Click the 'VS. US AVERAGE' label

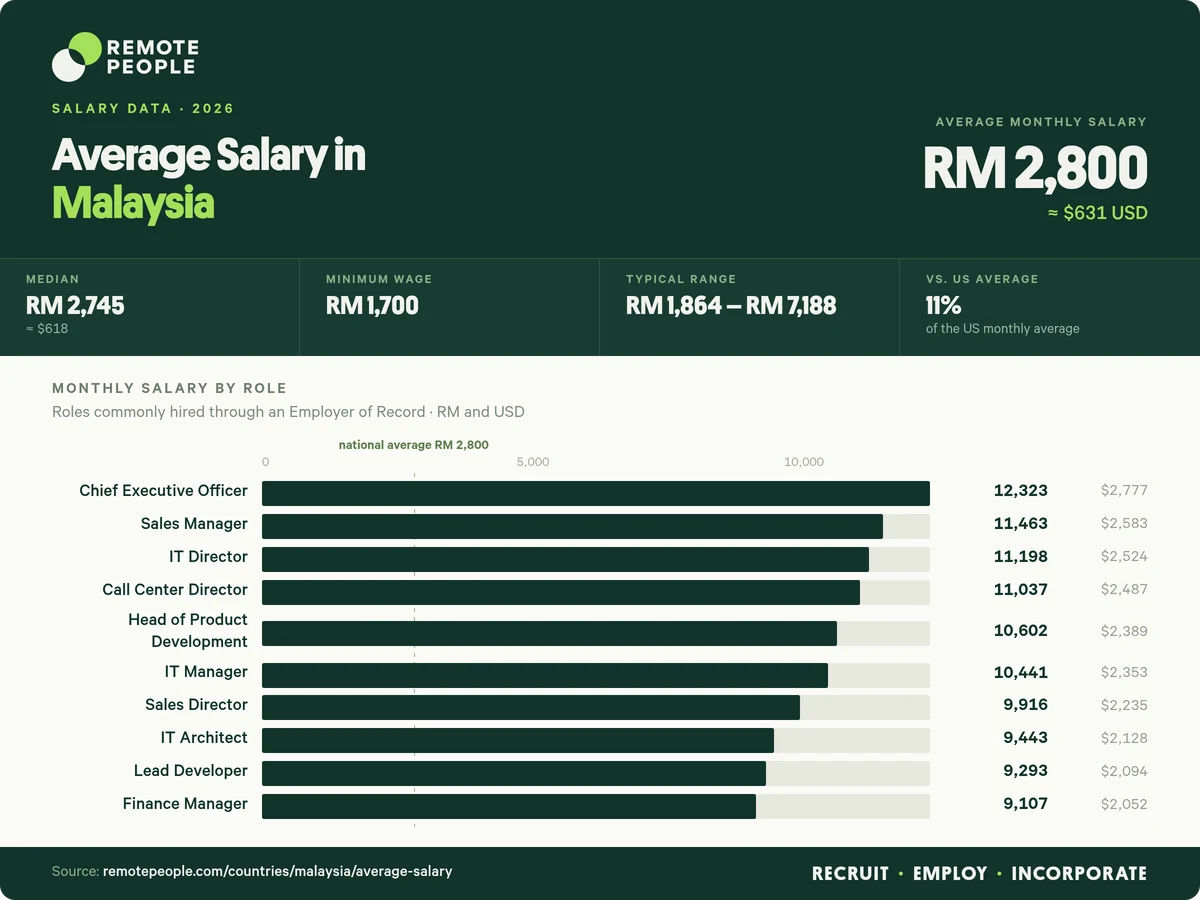point(982,279)
